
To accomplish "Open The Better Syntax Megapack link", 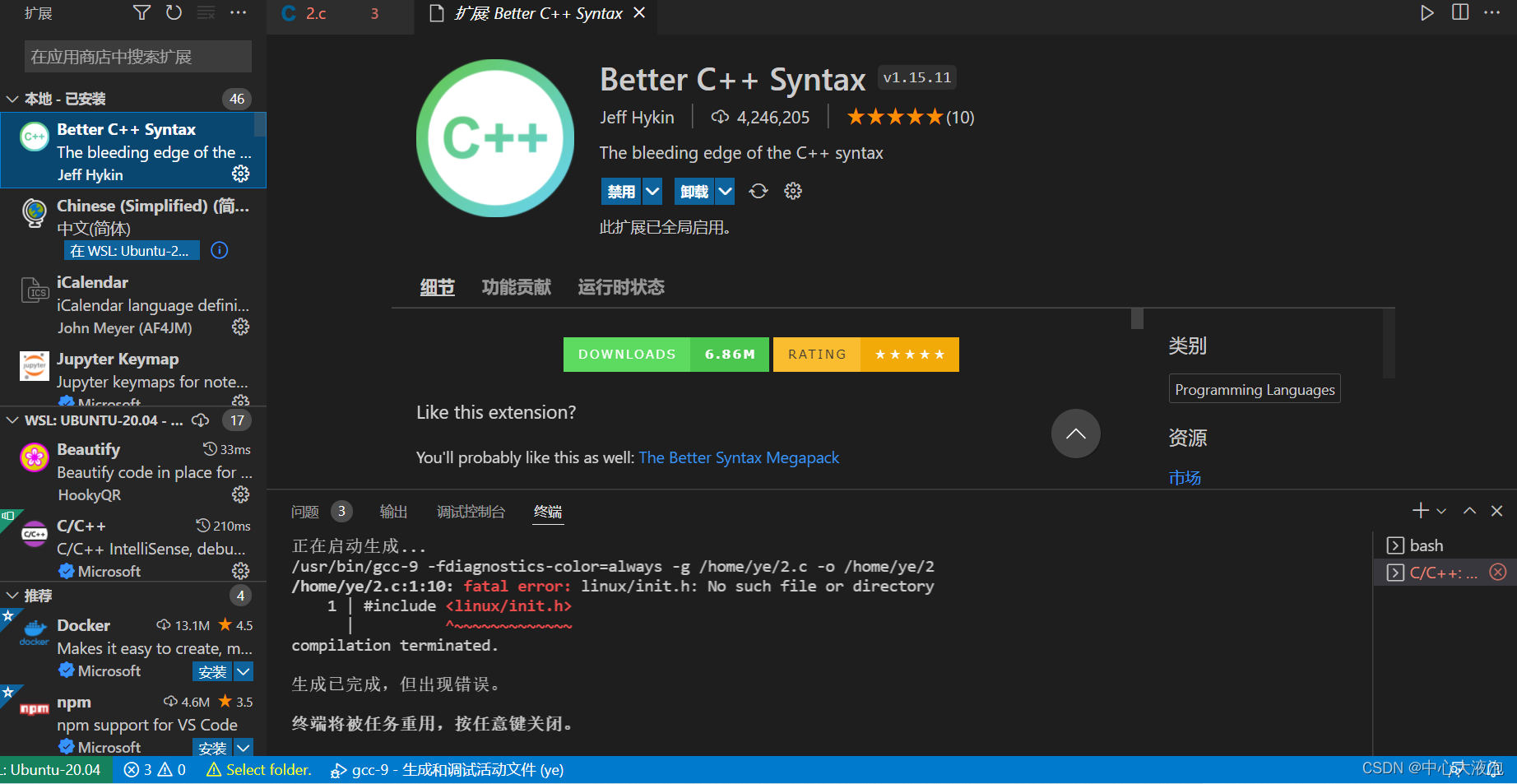I will (x=739, y=457).
